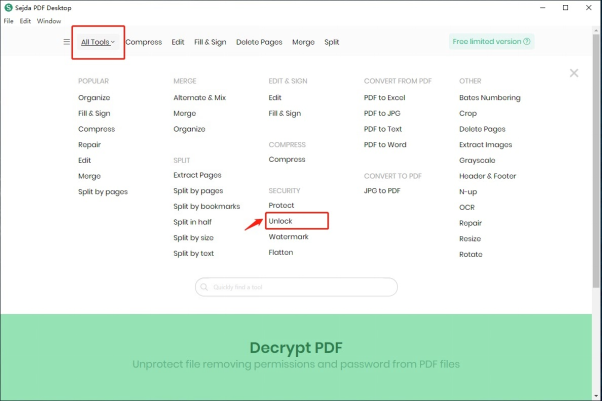Open Organize under Popular

point(94,98)
